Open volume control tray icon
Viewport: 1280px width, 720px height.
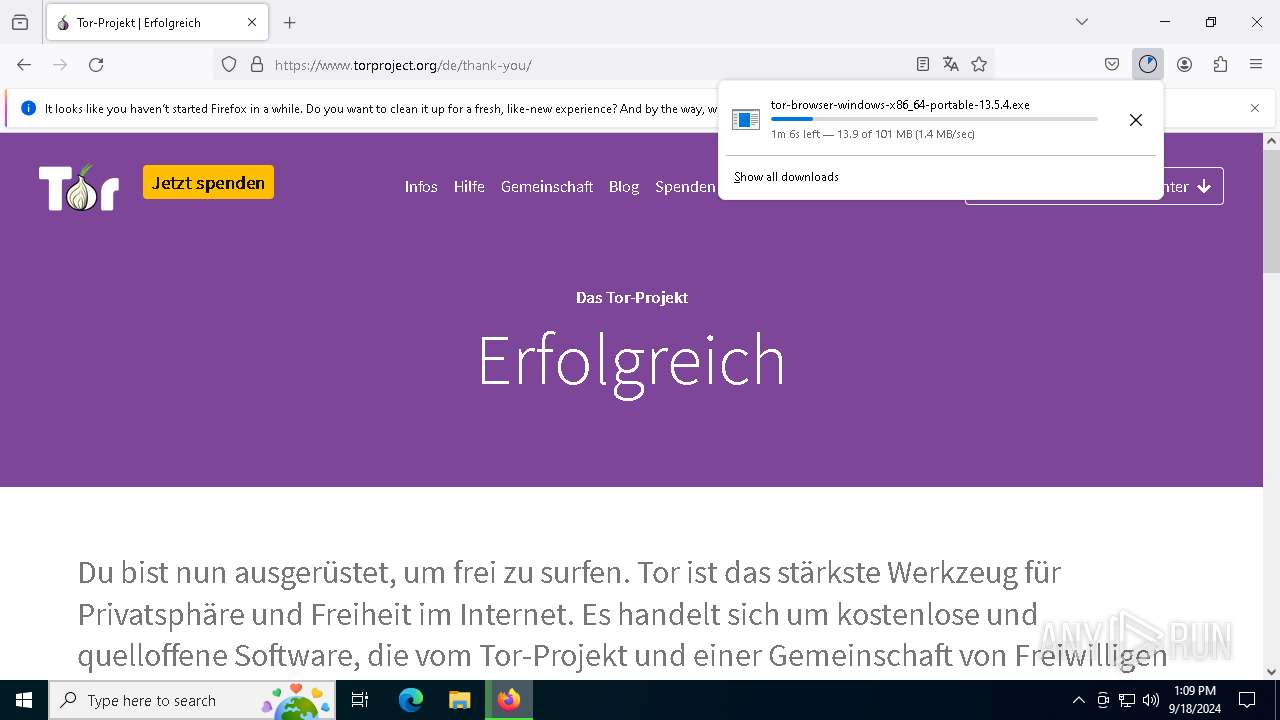pos(1151,700)
